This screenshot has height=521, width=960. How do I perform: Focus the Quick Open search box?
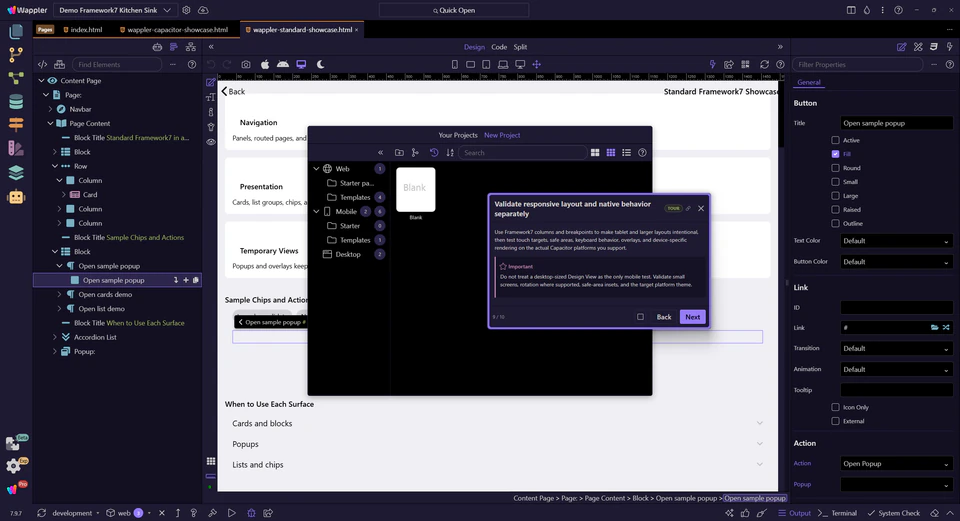click(x=454, y=10)
